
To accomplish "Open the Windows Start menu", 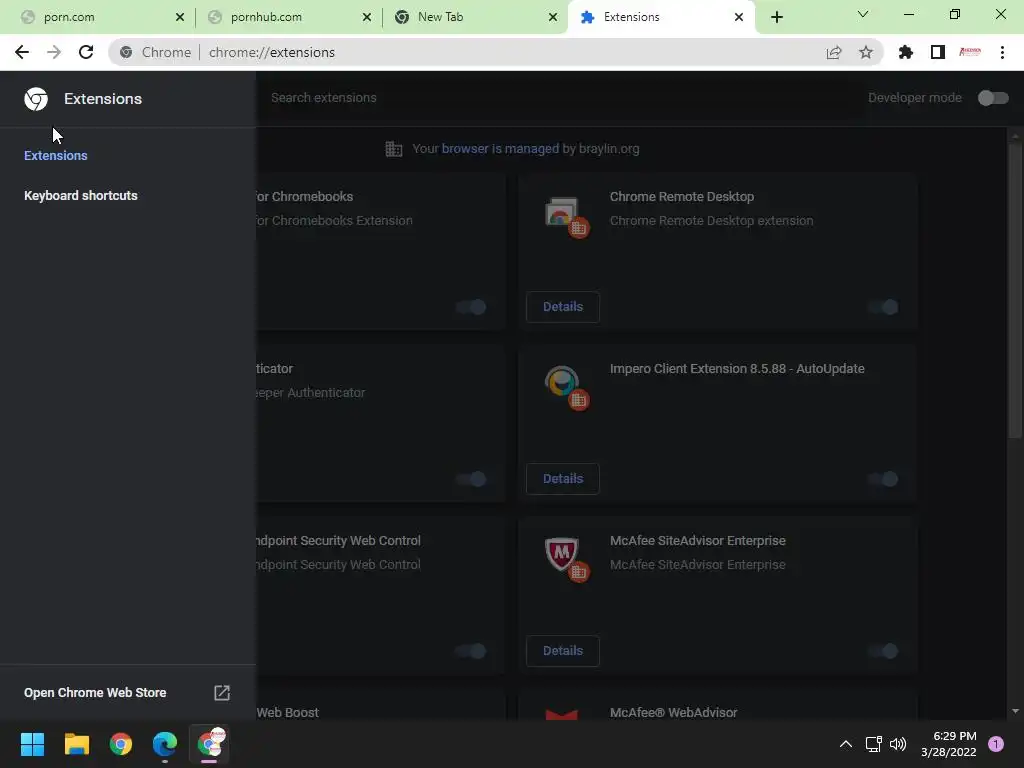I will [x=32, y=744].
